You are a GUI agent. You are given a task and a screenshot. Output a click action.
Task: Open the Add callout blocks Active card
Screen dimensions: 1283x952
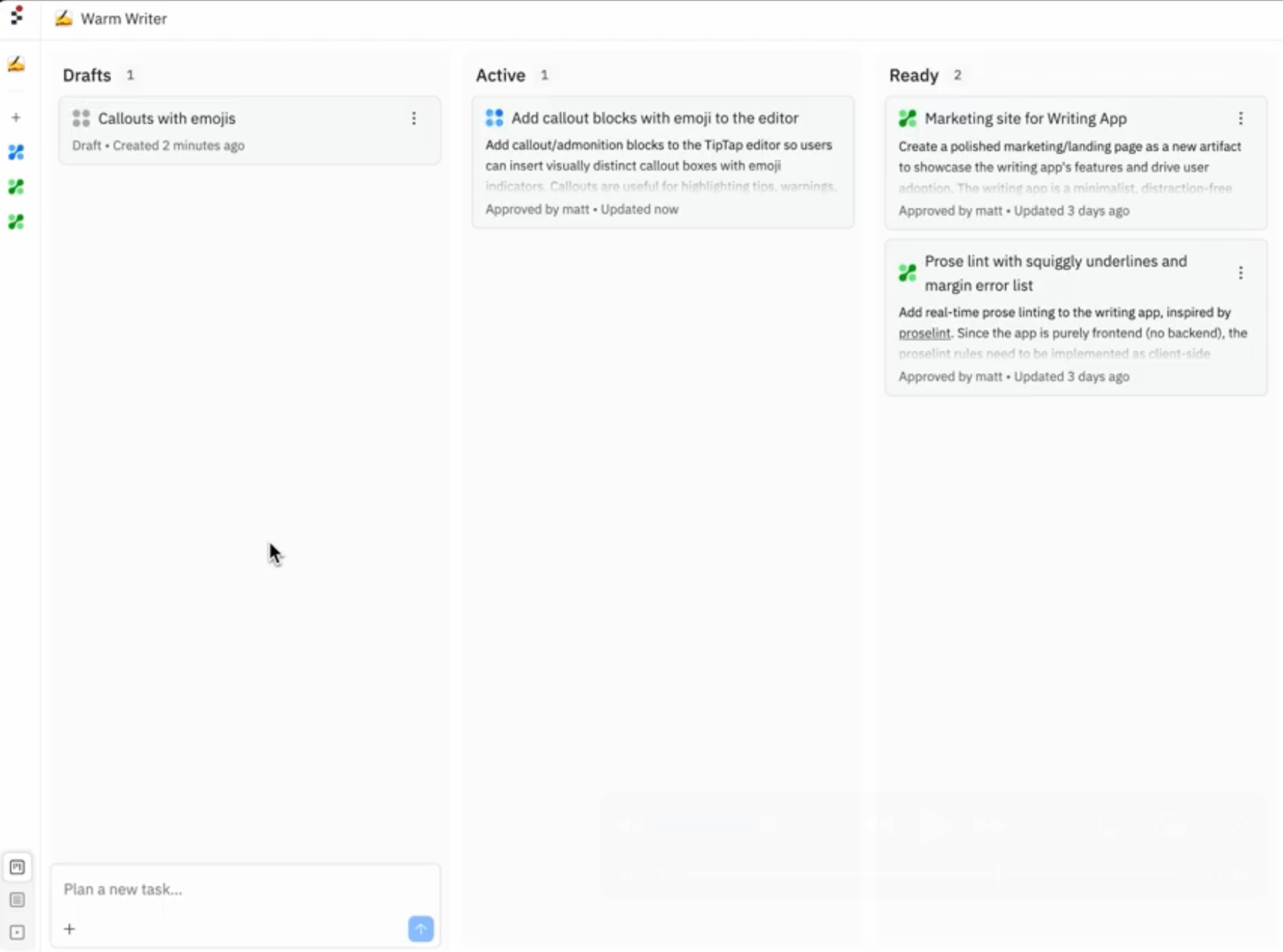coord(654,118)
